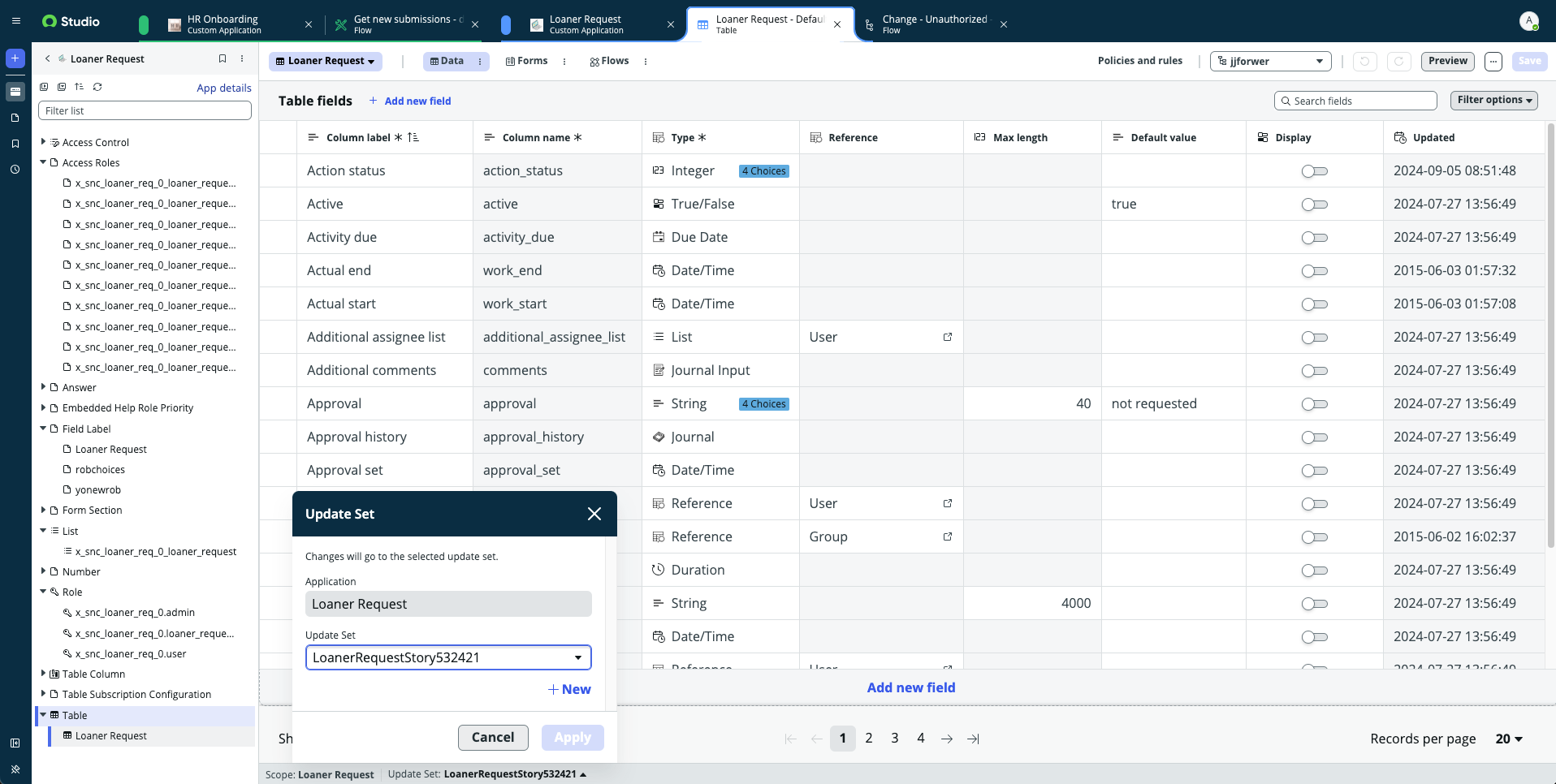Click the bookmark icon beside Loaner Request
Image resolution: width=1556 pixels, height=784 pixels.
point(223,58)
